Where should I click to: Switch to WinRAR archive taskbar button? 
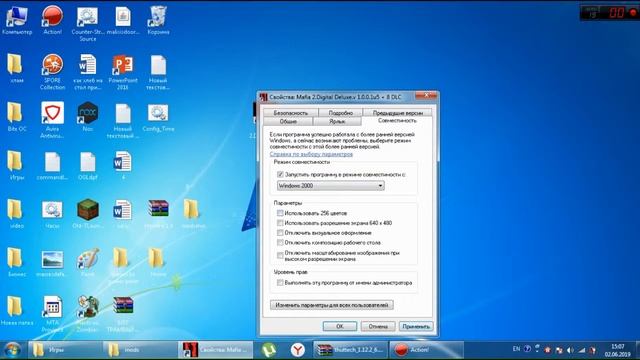point(350,350)
